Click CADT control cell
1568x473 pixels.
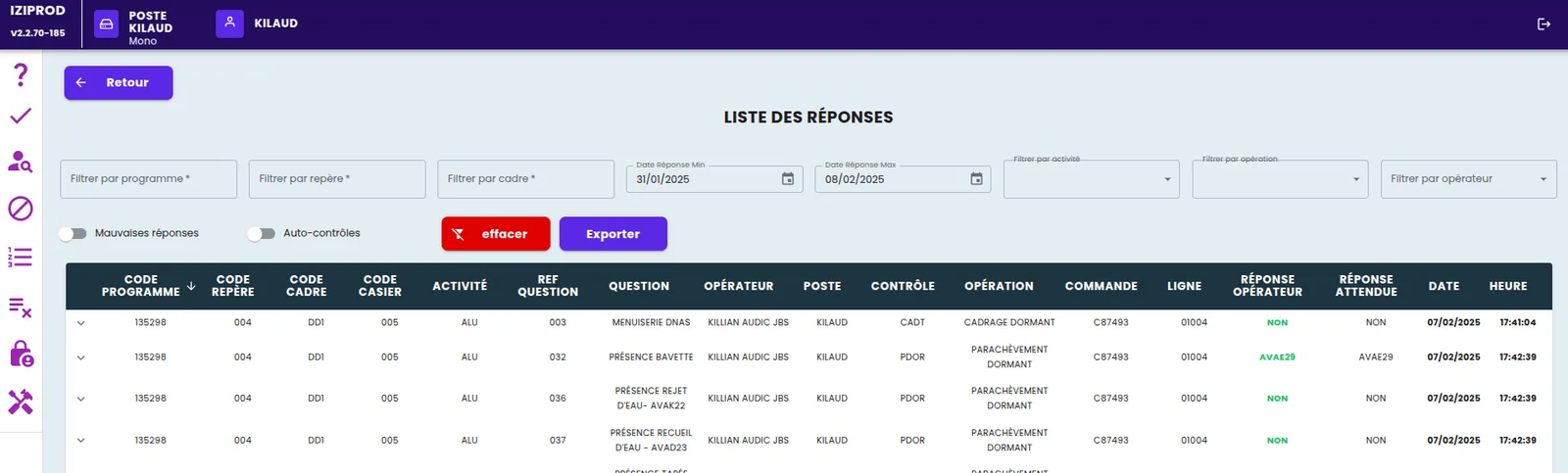912,322
